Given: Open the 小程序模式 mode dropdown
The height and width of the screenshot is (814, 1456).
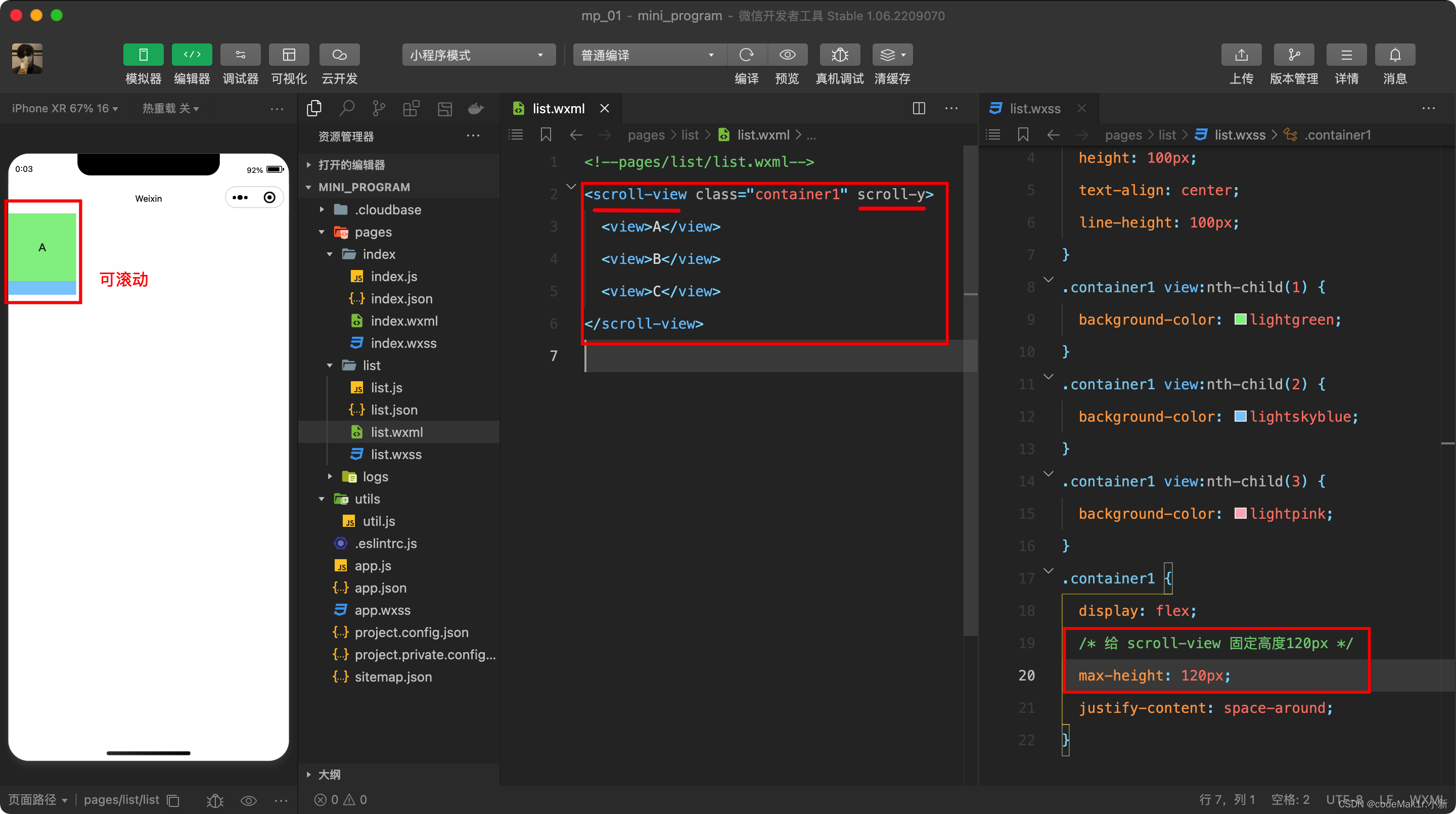Looking at the screenshot, I should [478, 55].
